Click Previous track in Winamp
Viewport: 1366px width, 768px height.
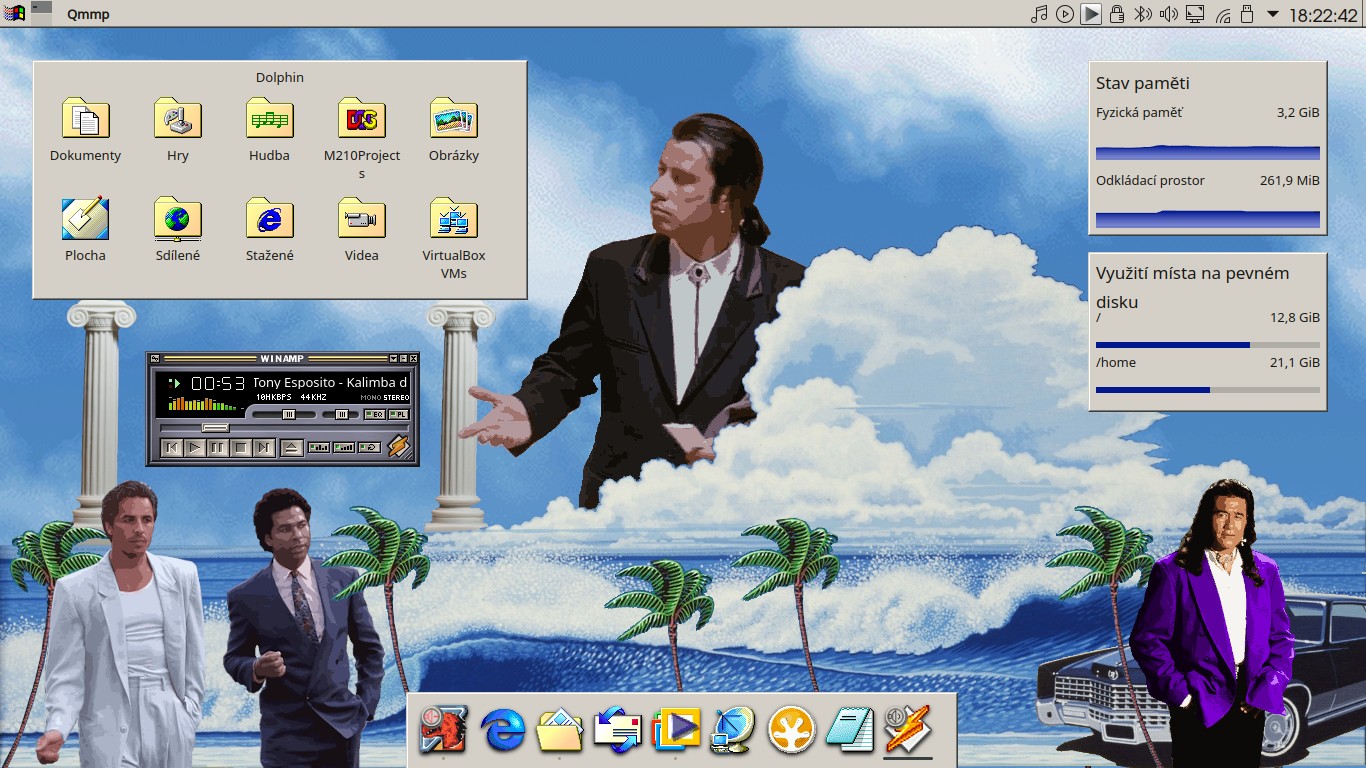pyautogui.click(x=172, y=448)
